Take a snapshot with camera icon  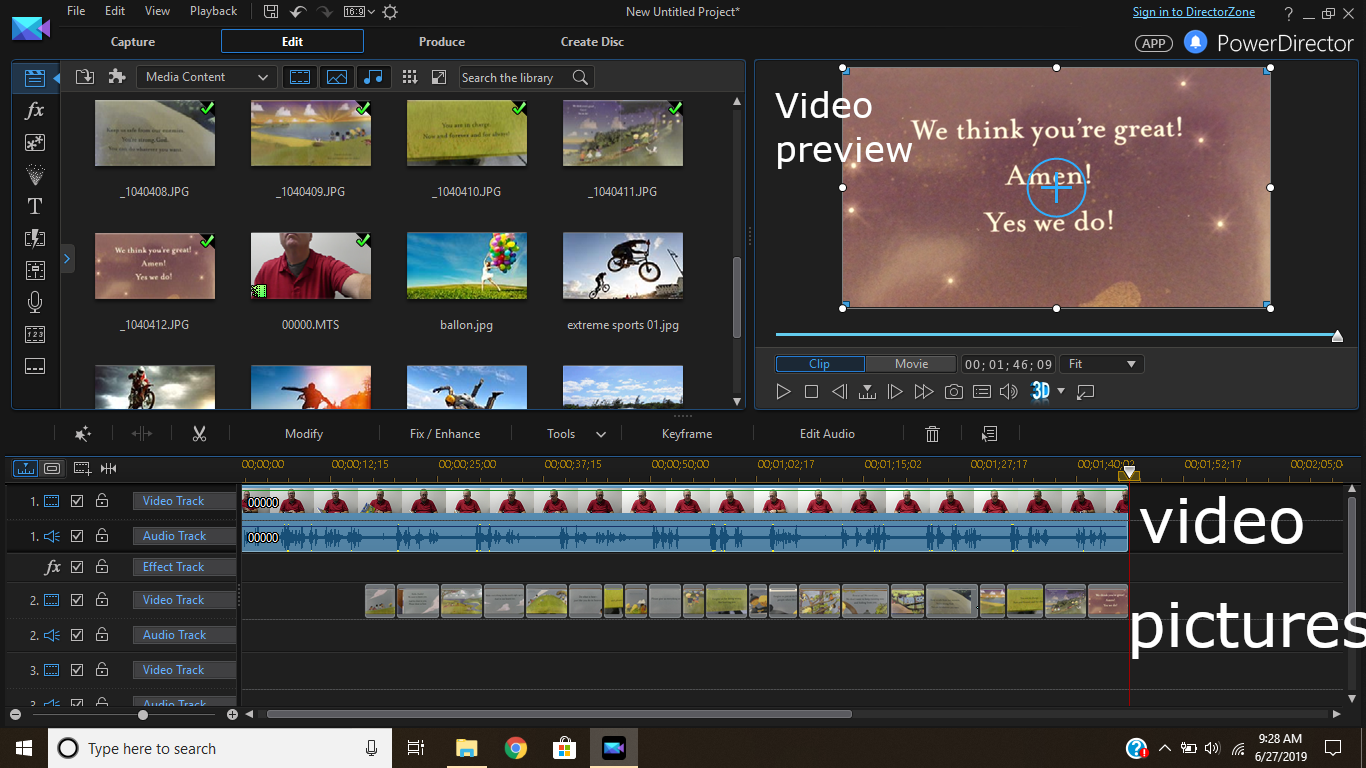954,392
